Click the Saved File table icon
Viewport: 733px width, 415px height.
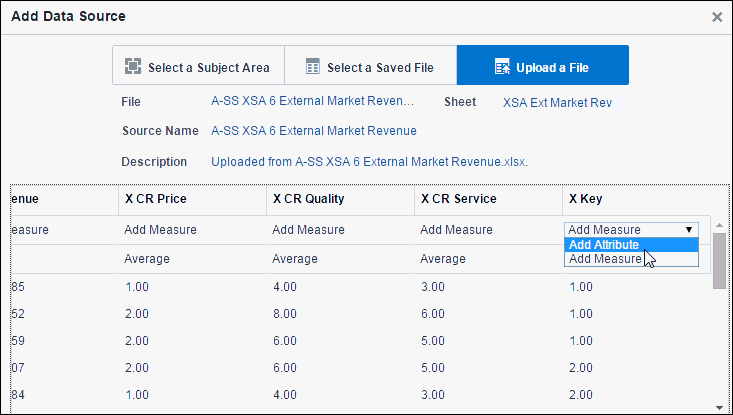313,66
